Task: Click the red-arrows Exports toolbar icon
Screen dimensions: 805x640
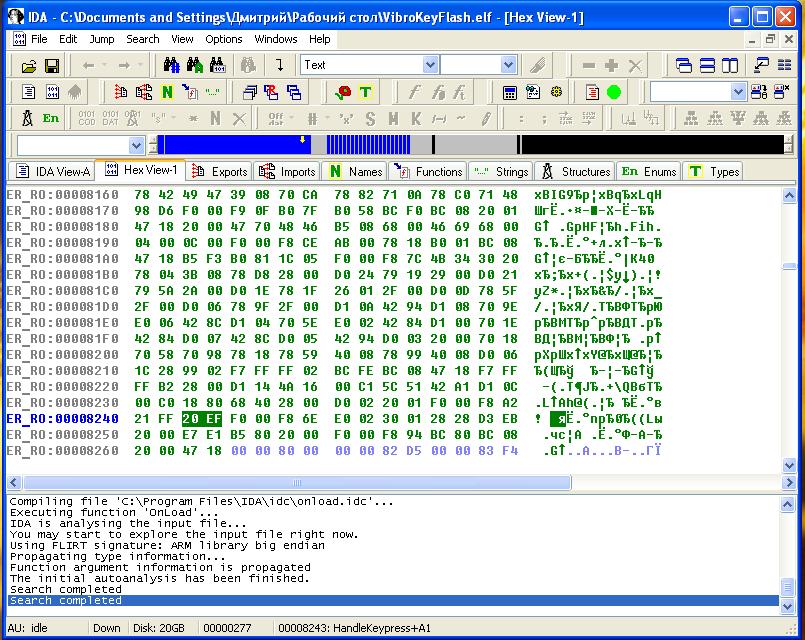Action: click(121, 92)
